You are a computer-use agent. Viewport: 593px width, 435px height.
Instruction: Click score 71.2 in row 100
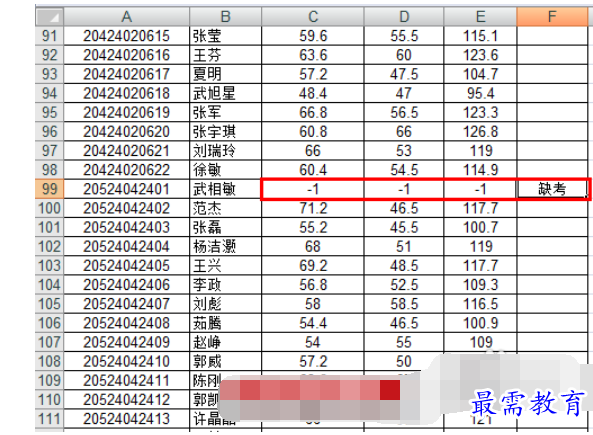tap(313, 208)
